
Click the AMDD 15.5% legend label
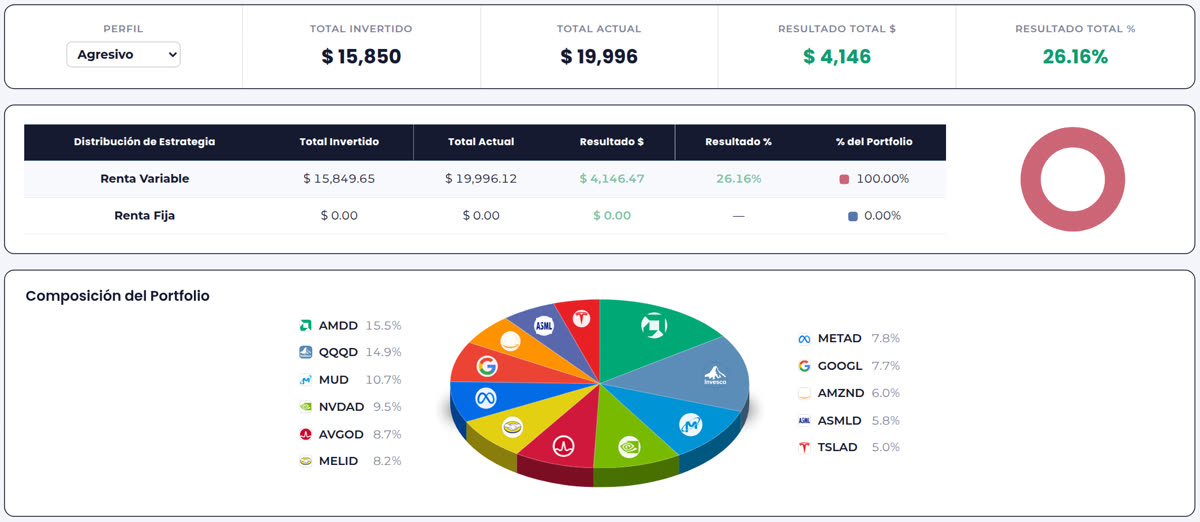coord(360,325)
